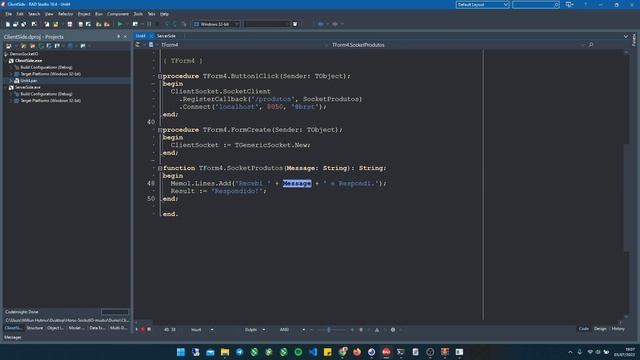Screen dimensions: 640x360
Task: Open the File menu
Action: tap(9, 14)
